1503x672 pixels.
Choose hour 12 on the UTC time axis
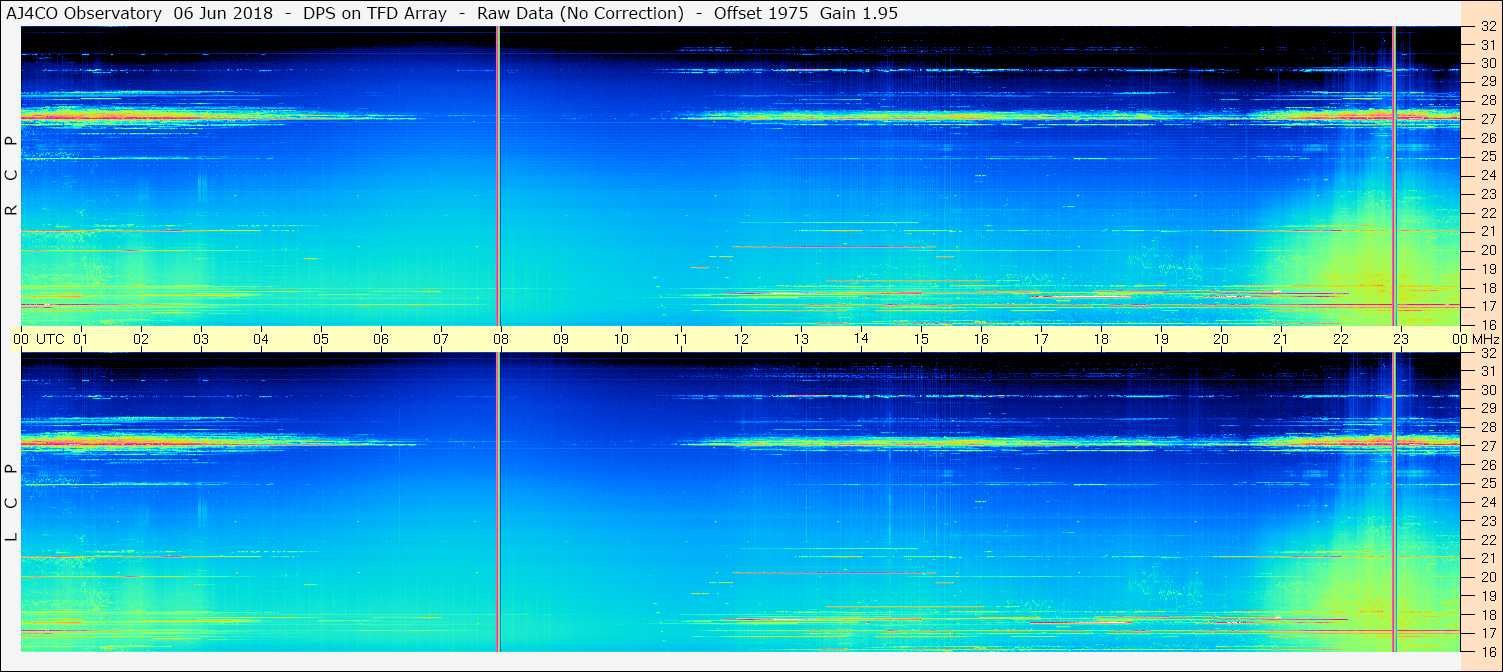(x=741, y=339)
